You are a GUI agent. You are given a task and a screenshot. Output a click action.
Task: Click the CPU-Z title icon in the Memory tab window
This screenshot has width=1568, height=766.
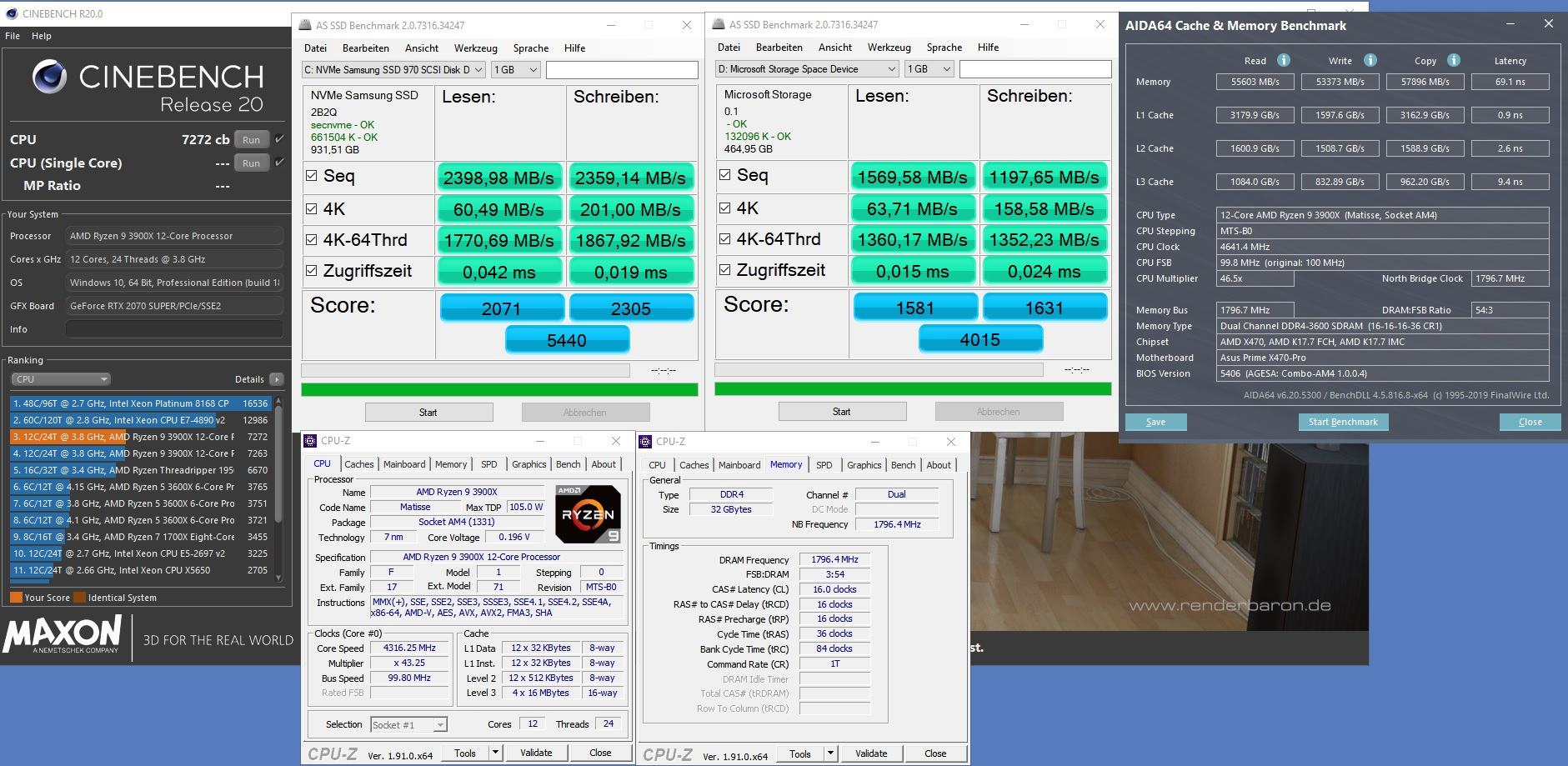click(x=645, y=442)
